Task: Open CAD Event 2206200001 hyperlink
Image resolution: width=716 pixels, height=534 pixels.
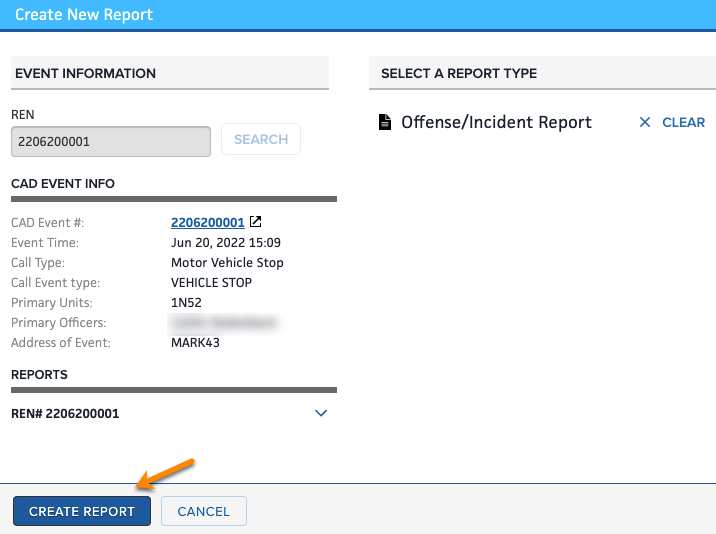Action: 207,222
